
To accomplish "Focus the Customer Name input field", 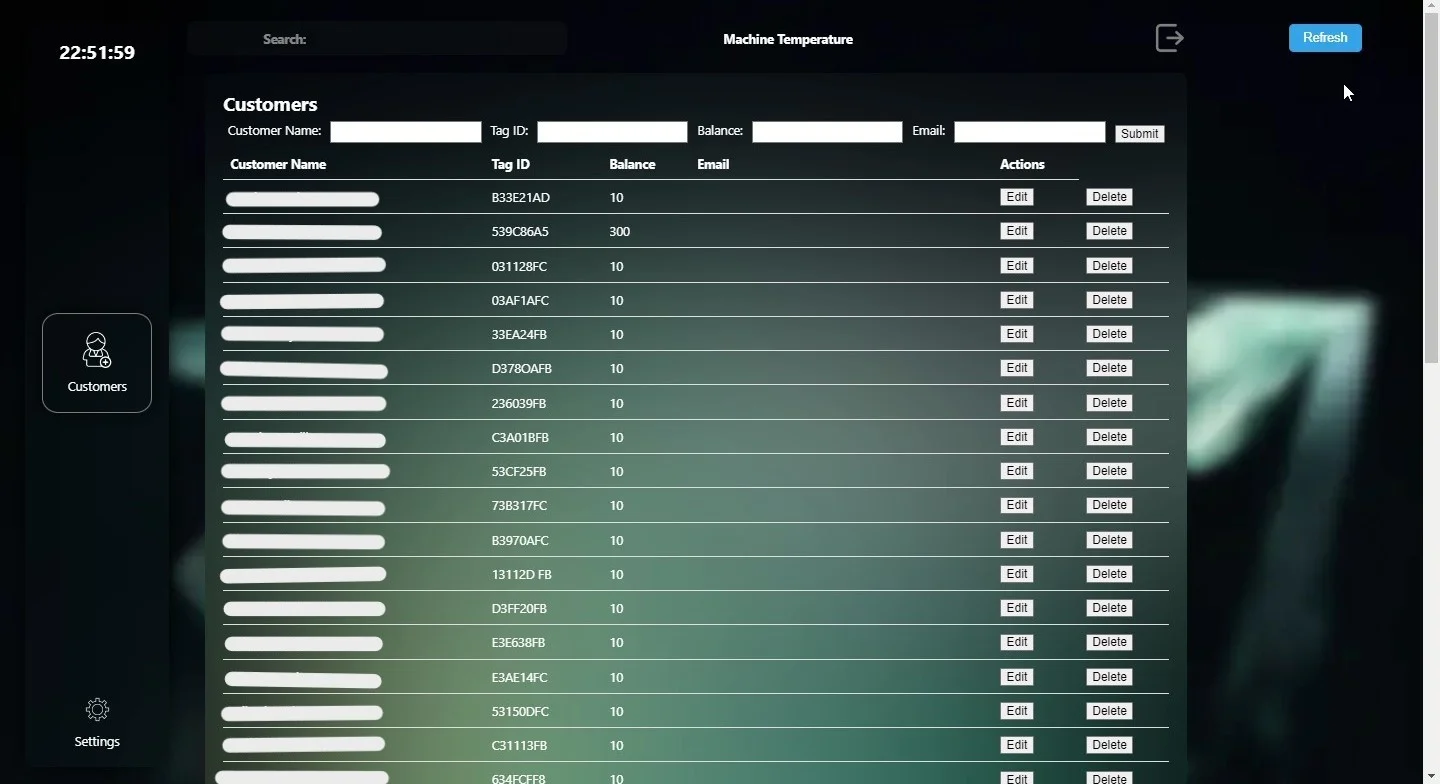I will [x=405, y=132].
